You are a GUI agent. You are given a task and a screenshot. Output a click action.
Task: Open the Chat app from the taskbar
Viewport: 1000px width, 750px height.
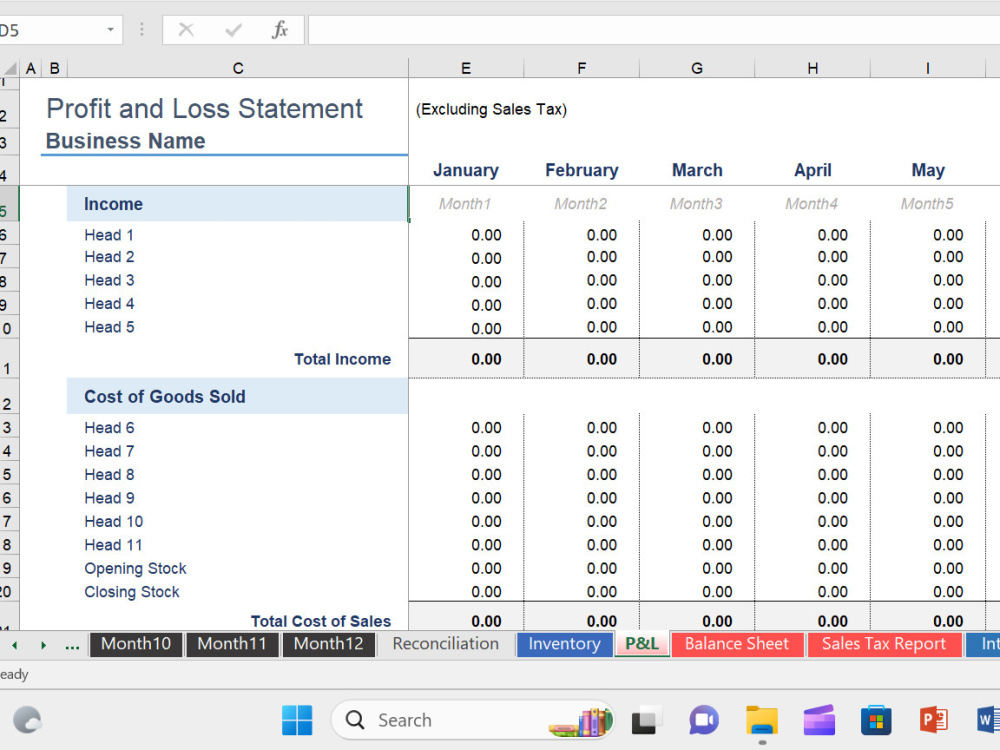[703, 720]
